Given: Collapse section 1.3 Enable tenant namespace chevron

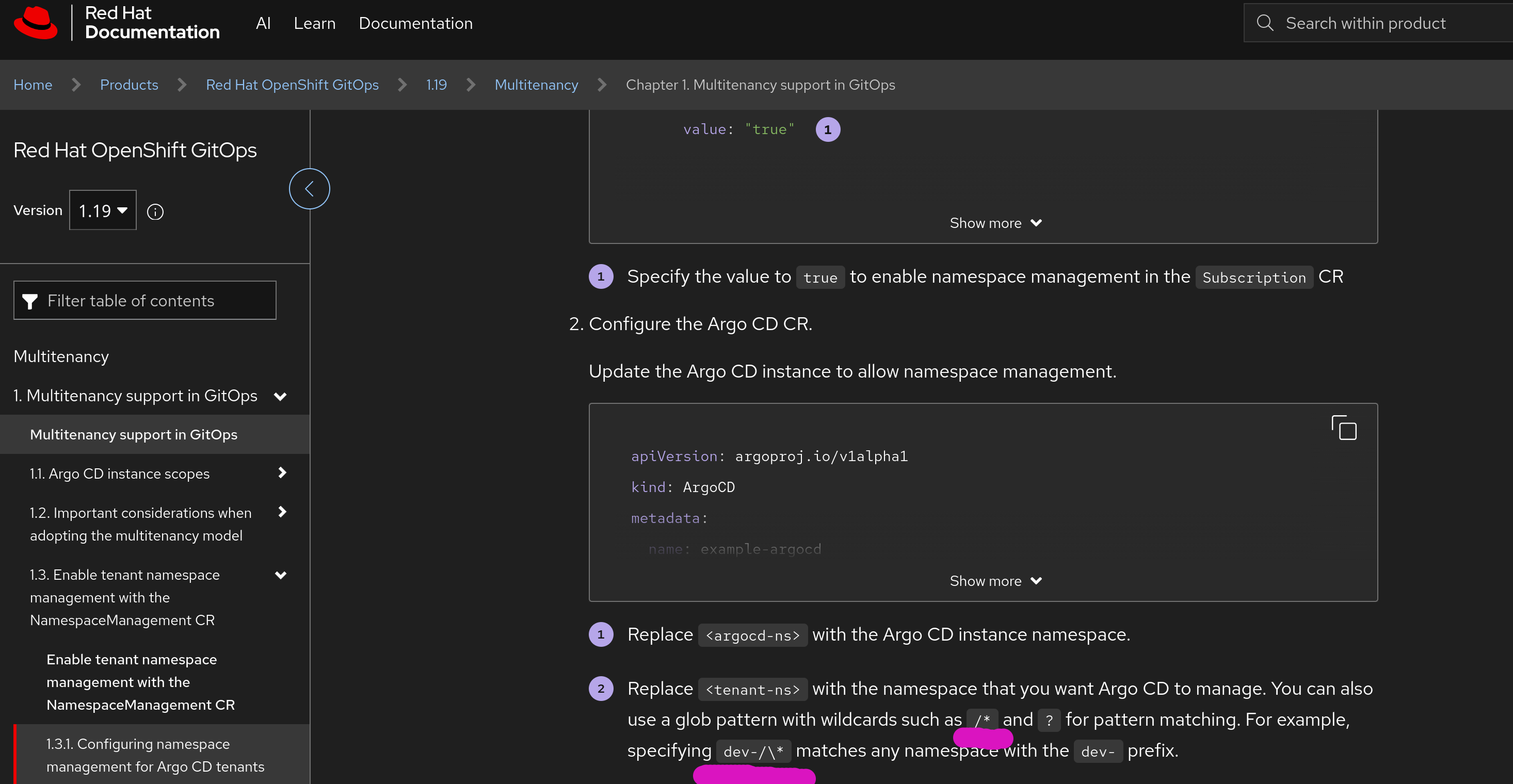Looking at the screenshot, I should pyautogui.click(x=281, y=575).
